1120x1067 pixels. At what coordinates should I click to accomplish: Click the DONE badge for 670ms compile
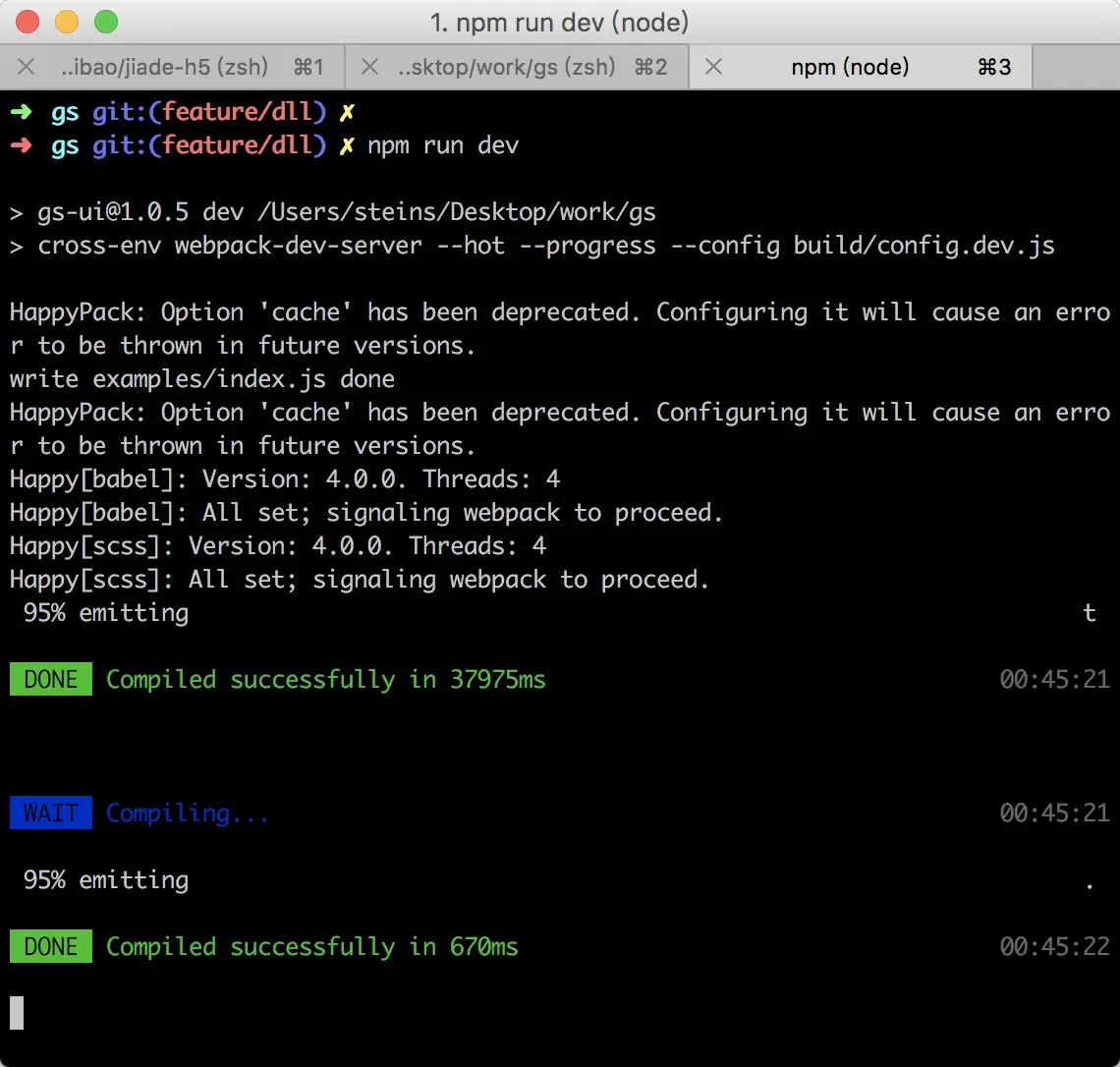point(51,946)
